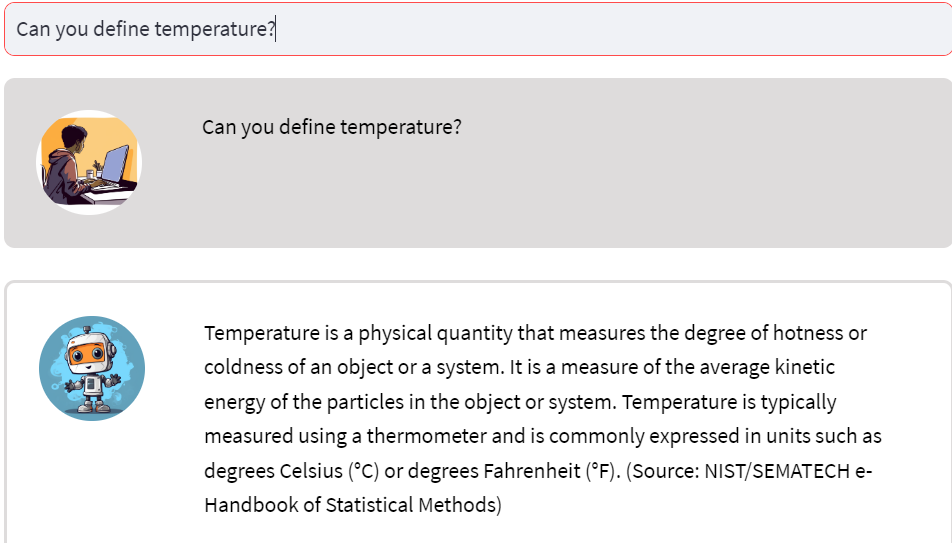952x543 pixels.
Task: Click the robot assistant avatar
Action: point(92,369)
